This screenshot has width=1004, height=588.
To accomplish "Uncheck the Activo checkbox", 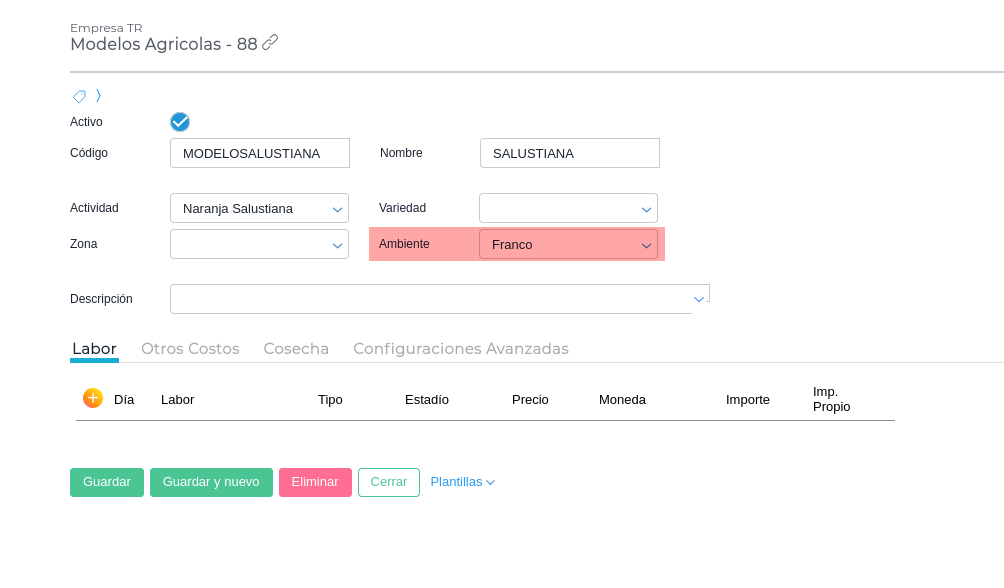I will click(180, 122).
